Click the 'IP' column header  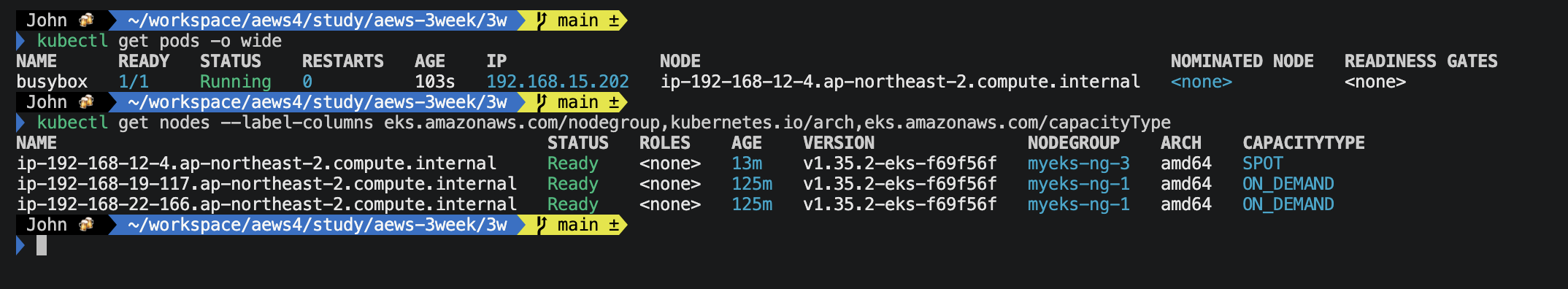click(x=496, y=61)
